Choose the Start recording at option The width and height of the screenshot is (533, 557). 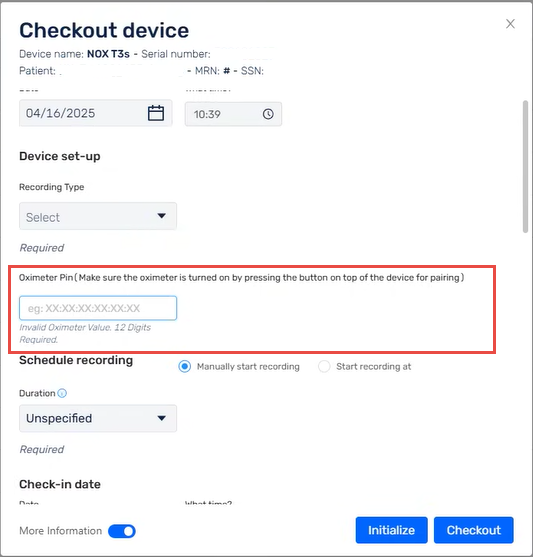324,366
